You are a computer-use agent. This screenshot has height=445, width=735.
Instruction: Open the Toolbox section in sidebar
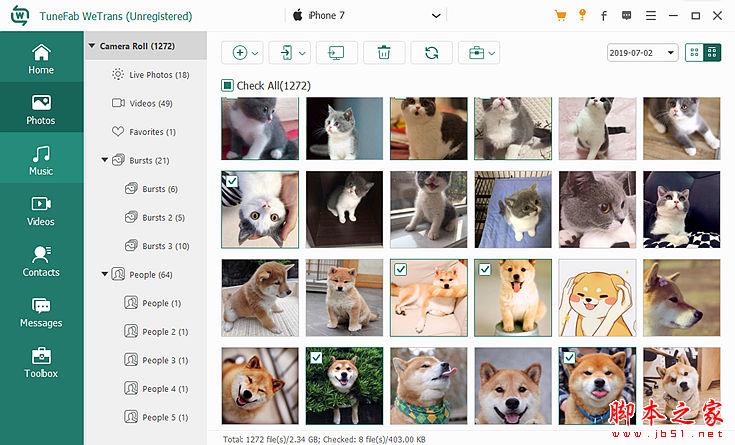41,363
